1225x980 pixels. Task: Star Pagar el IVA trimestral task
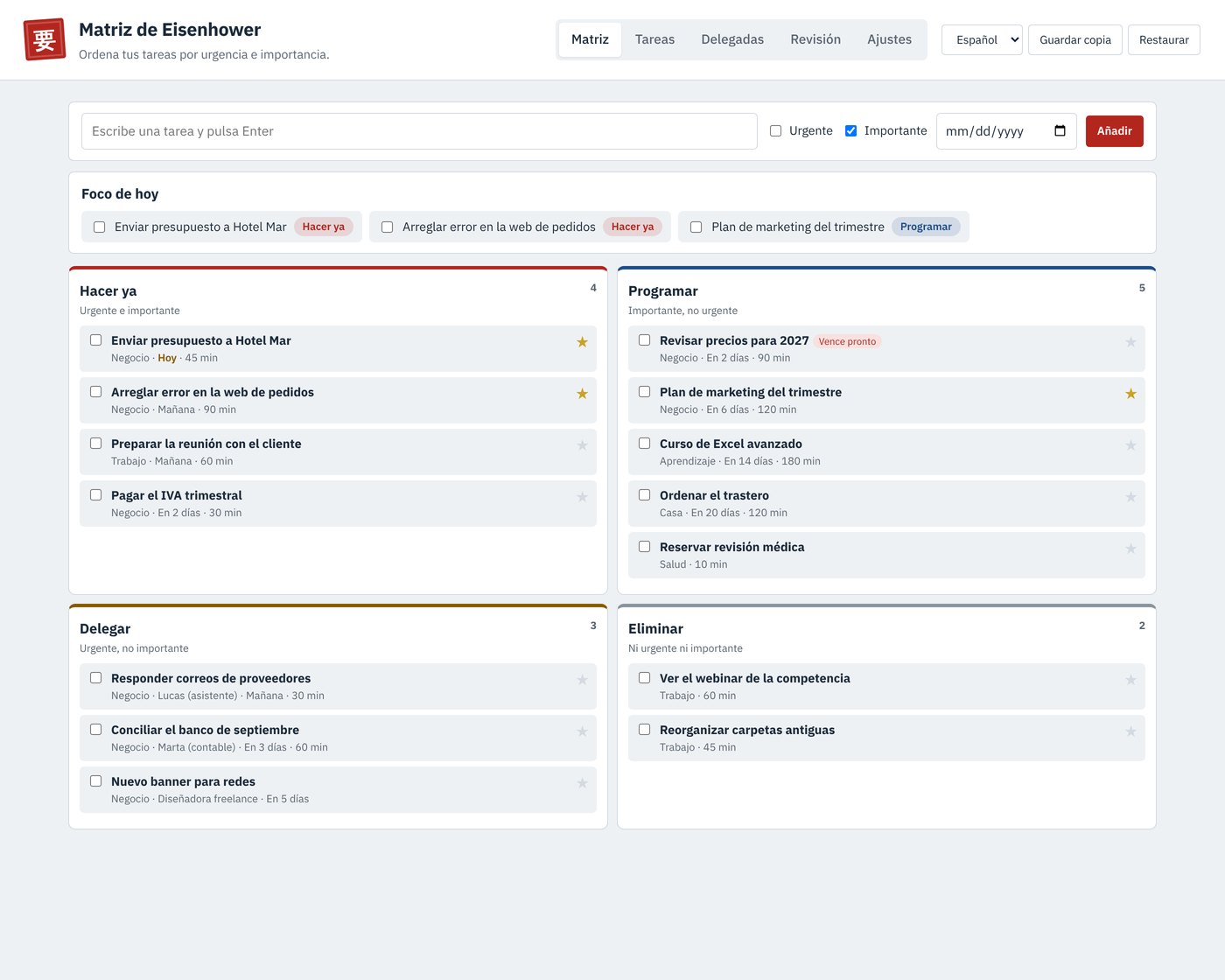click(x=582, y=497)
